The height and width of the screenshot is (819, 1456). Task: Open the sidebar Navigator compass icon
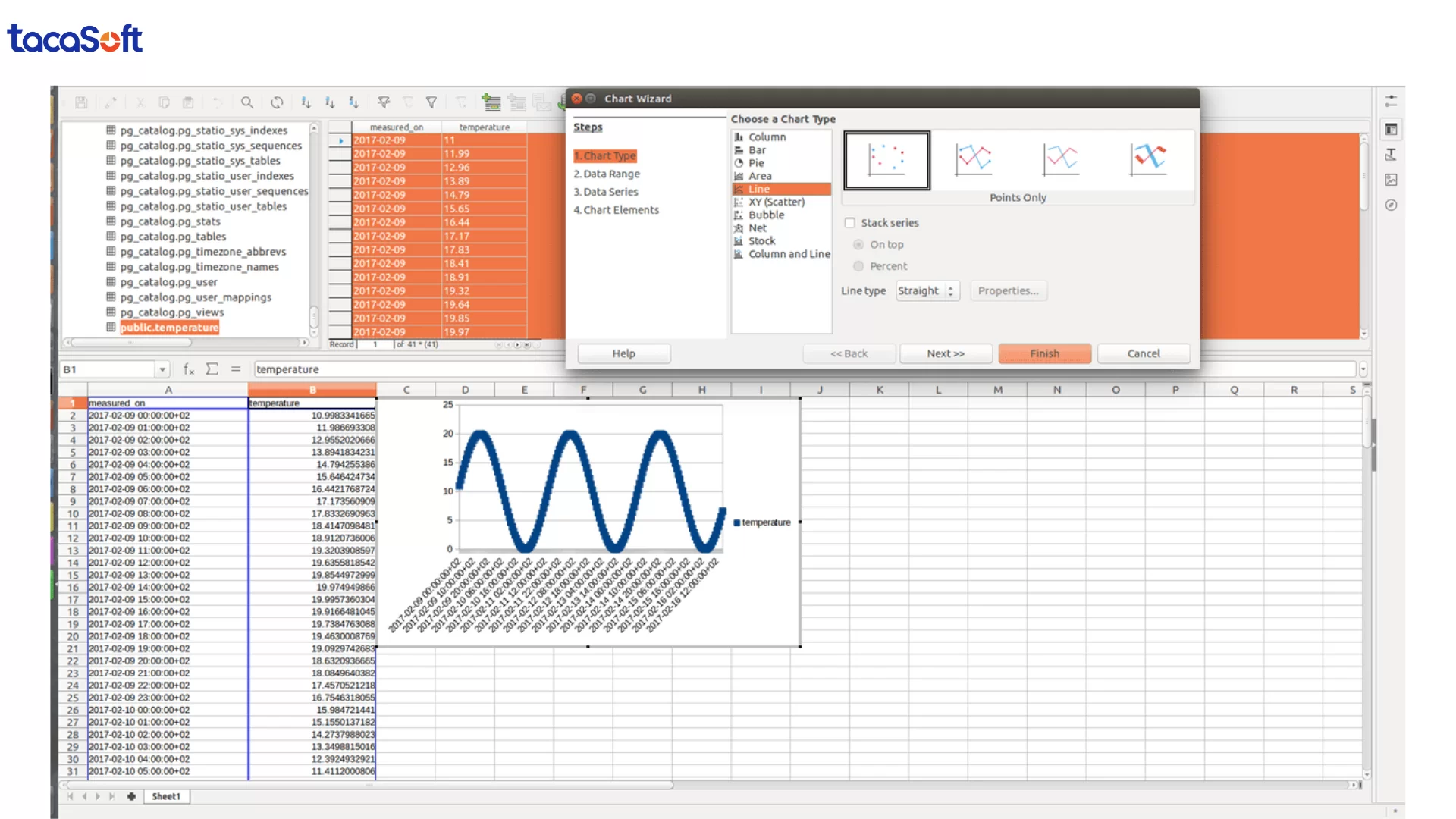(1391, 205)
